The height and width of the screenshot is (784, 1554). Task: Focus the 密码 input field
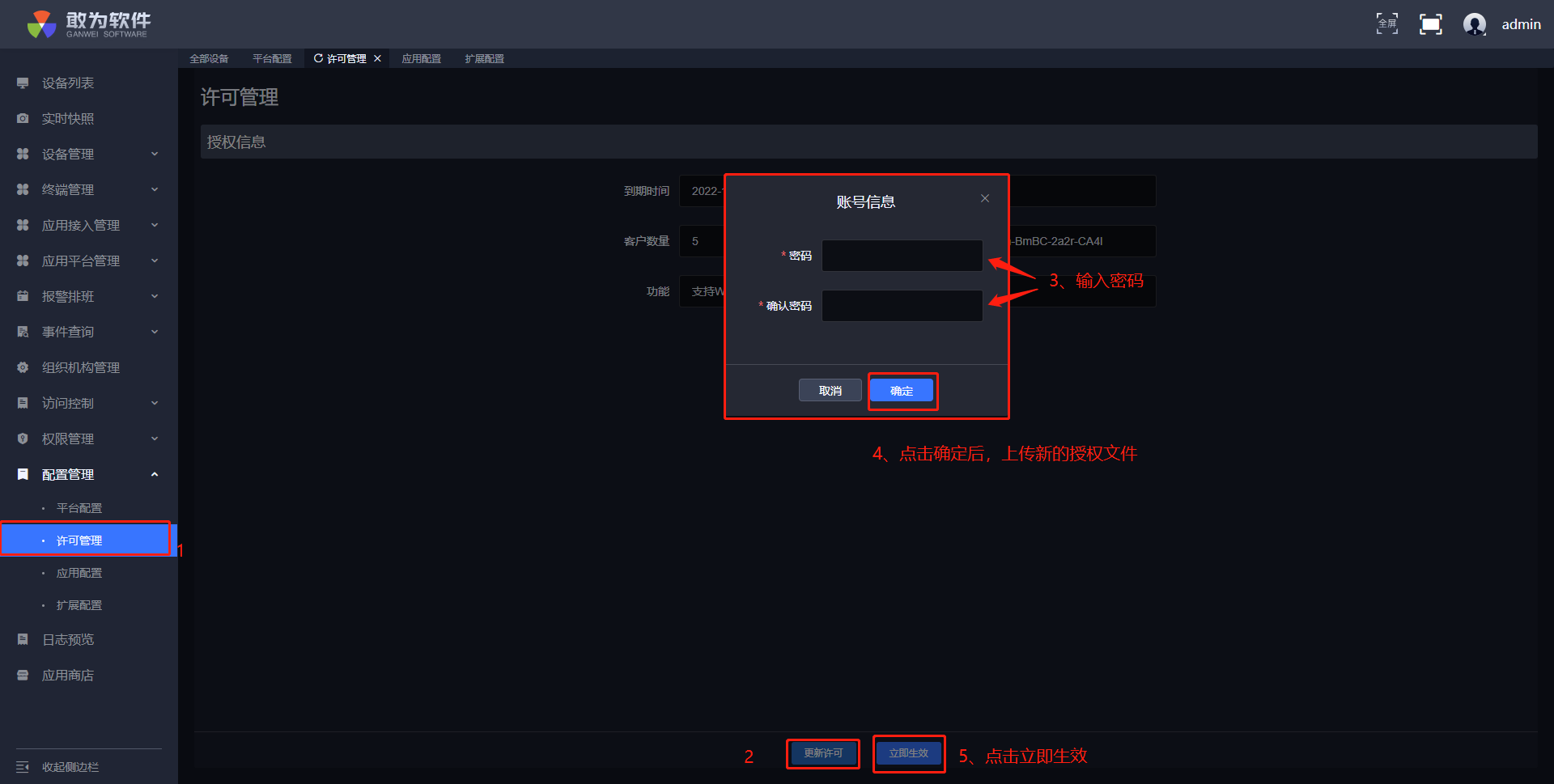(x=902, y=256)
